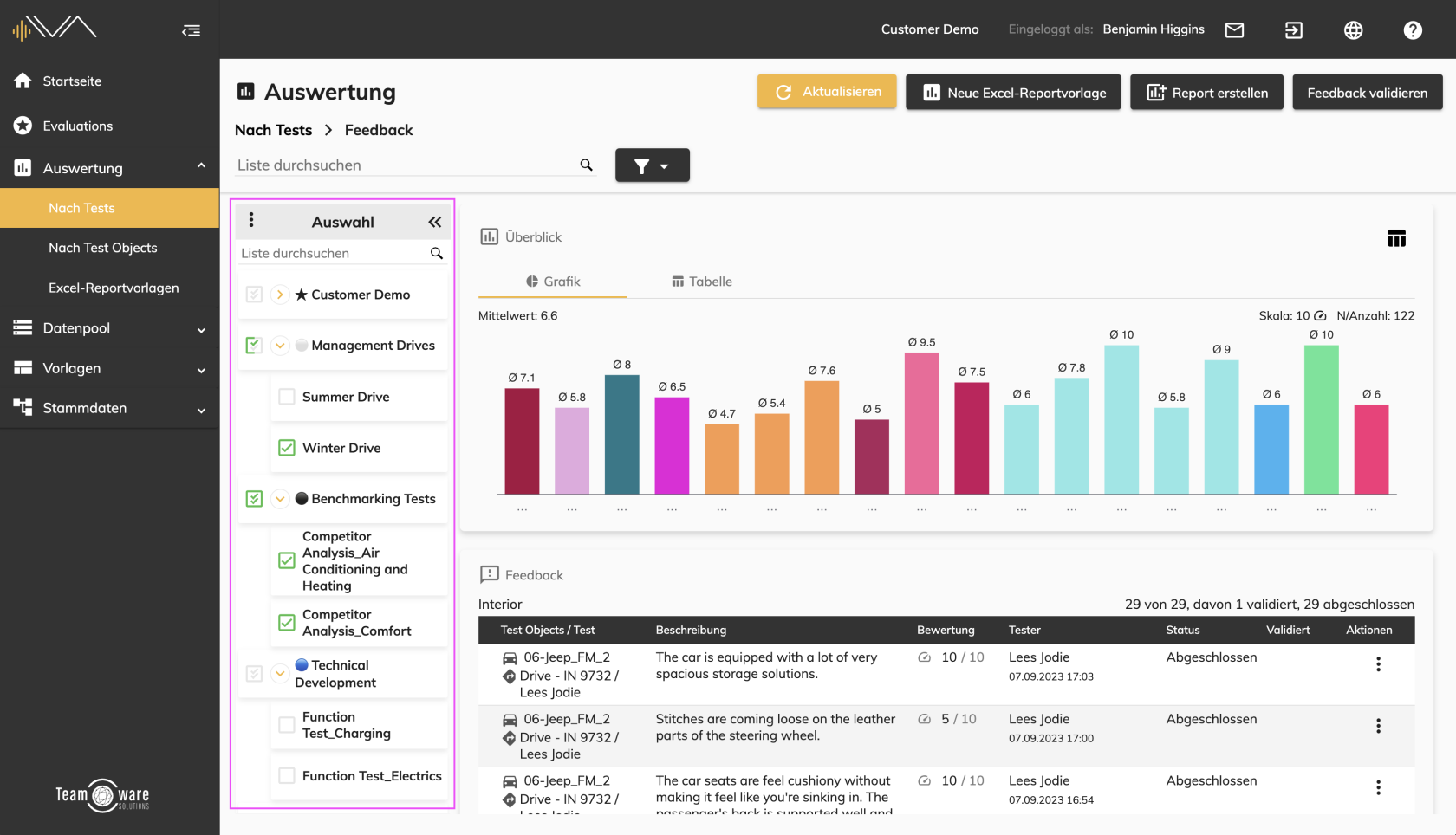Open Nach Tests in sidebar
Viewport: 1456px width, 835px height.
(109, 208)
